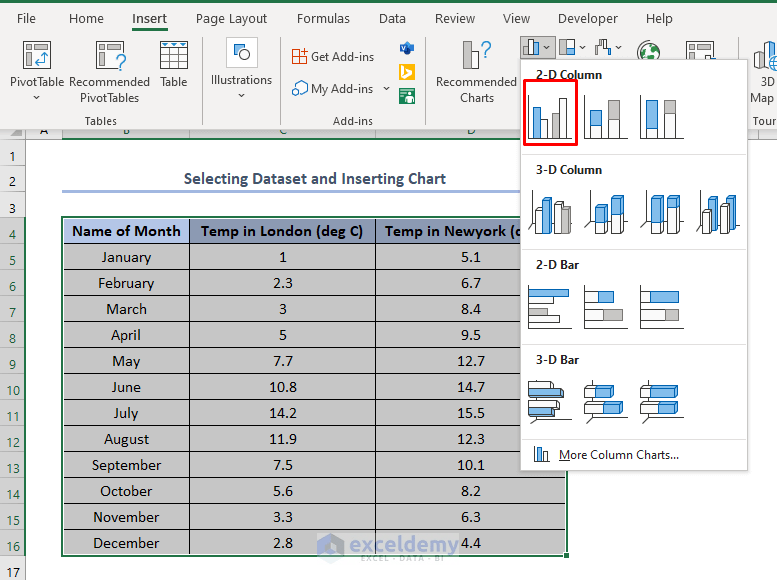The width and height of the screenshot is (777, 580).
Task: Select the cell containing January
Action: [126, 257]
